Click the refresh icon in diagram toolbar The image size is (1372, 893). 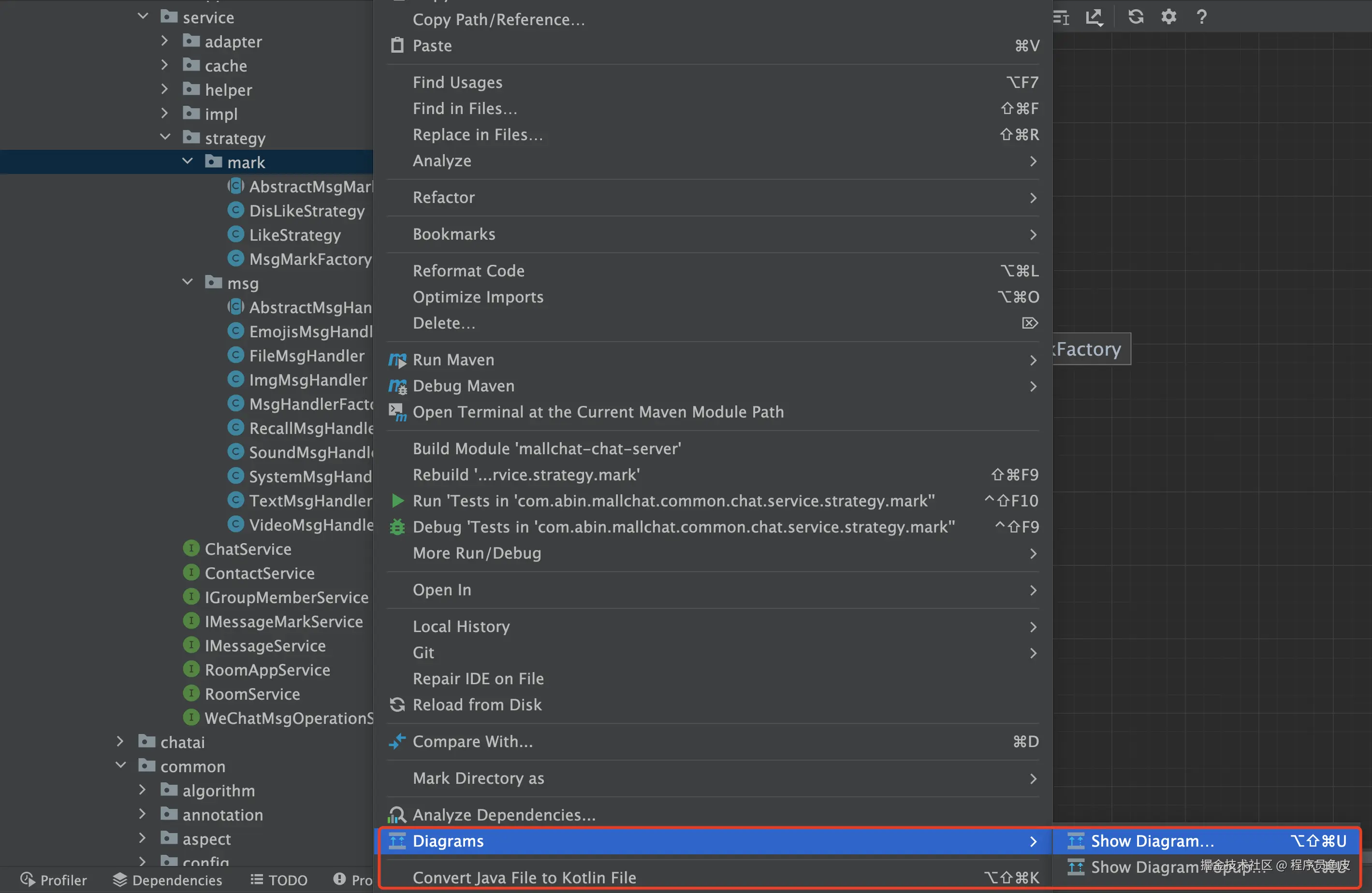click(x=1135, y=17)
